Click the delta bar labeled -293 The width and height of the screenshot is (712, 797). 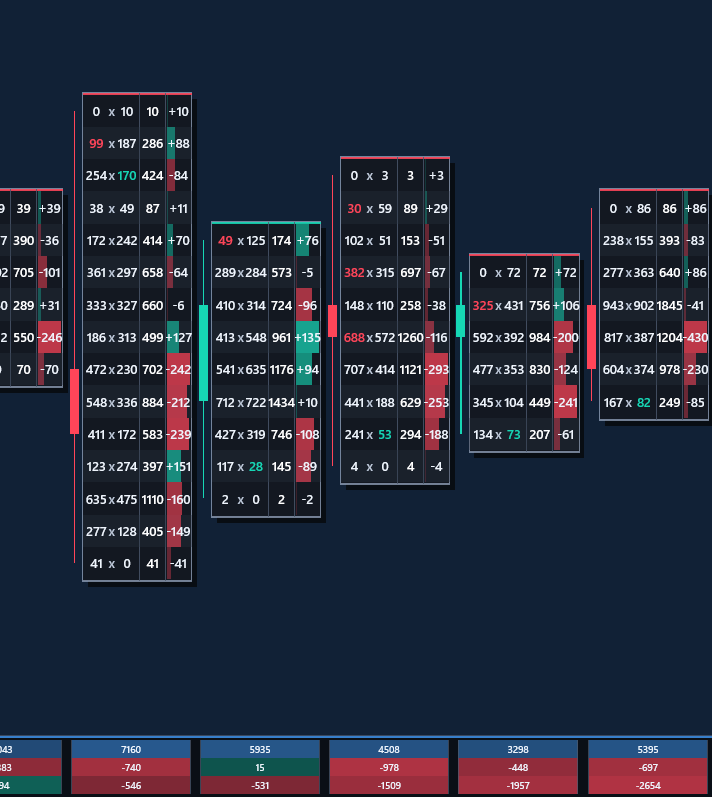click(437, 370)
